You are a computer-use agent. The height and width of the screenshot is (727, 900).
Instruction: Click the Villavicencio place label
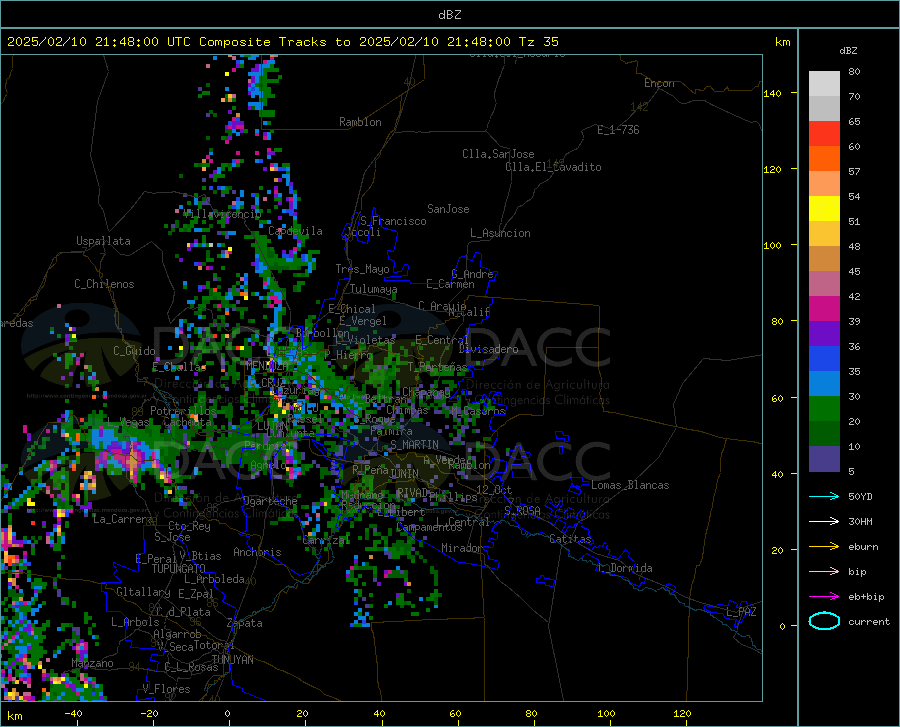click(x=222, y=214)
